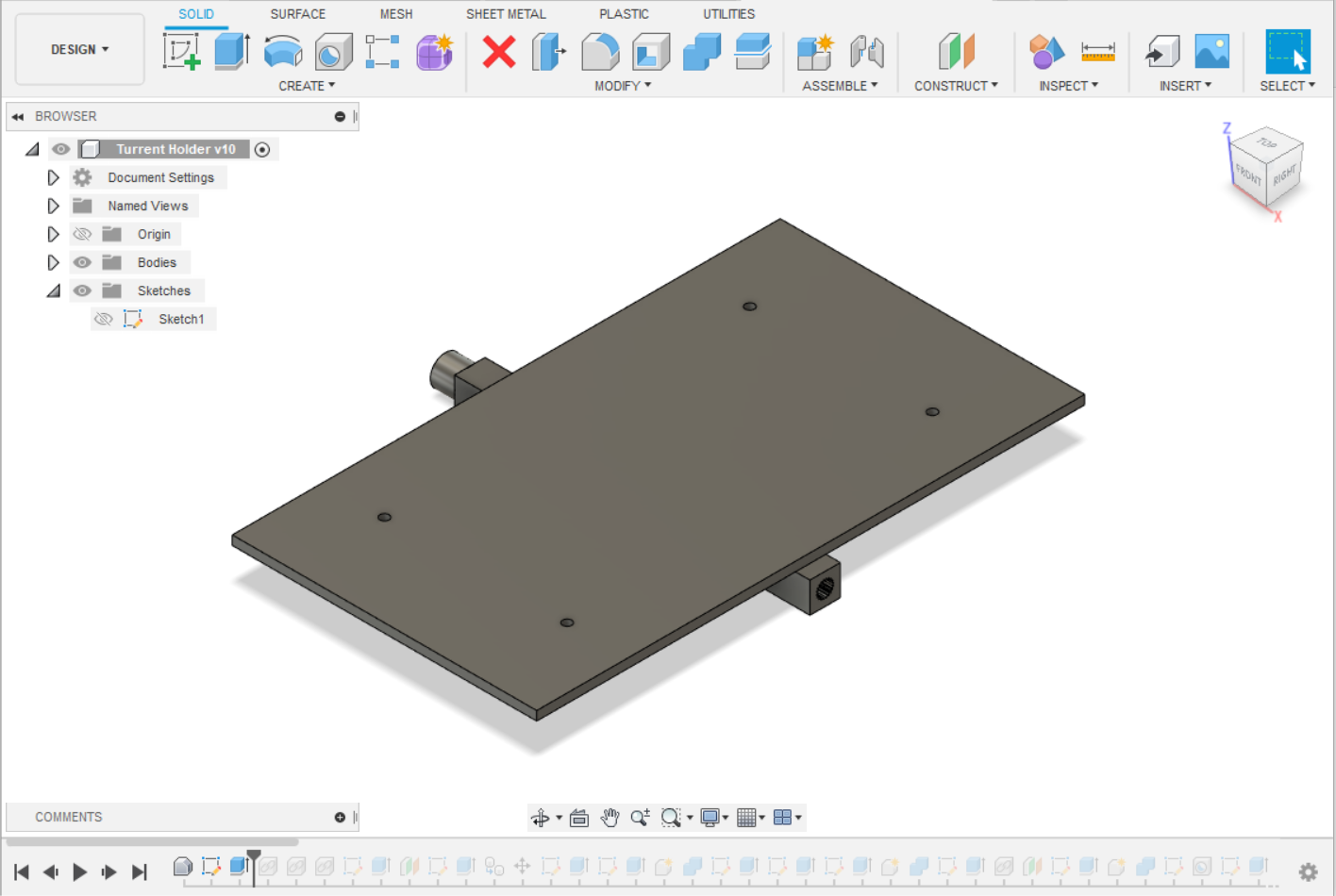Click the ViewCube FRONT face

(x=1248, y=174)
